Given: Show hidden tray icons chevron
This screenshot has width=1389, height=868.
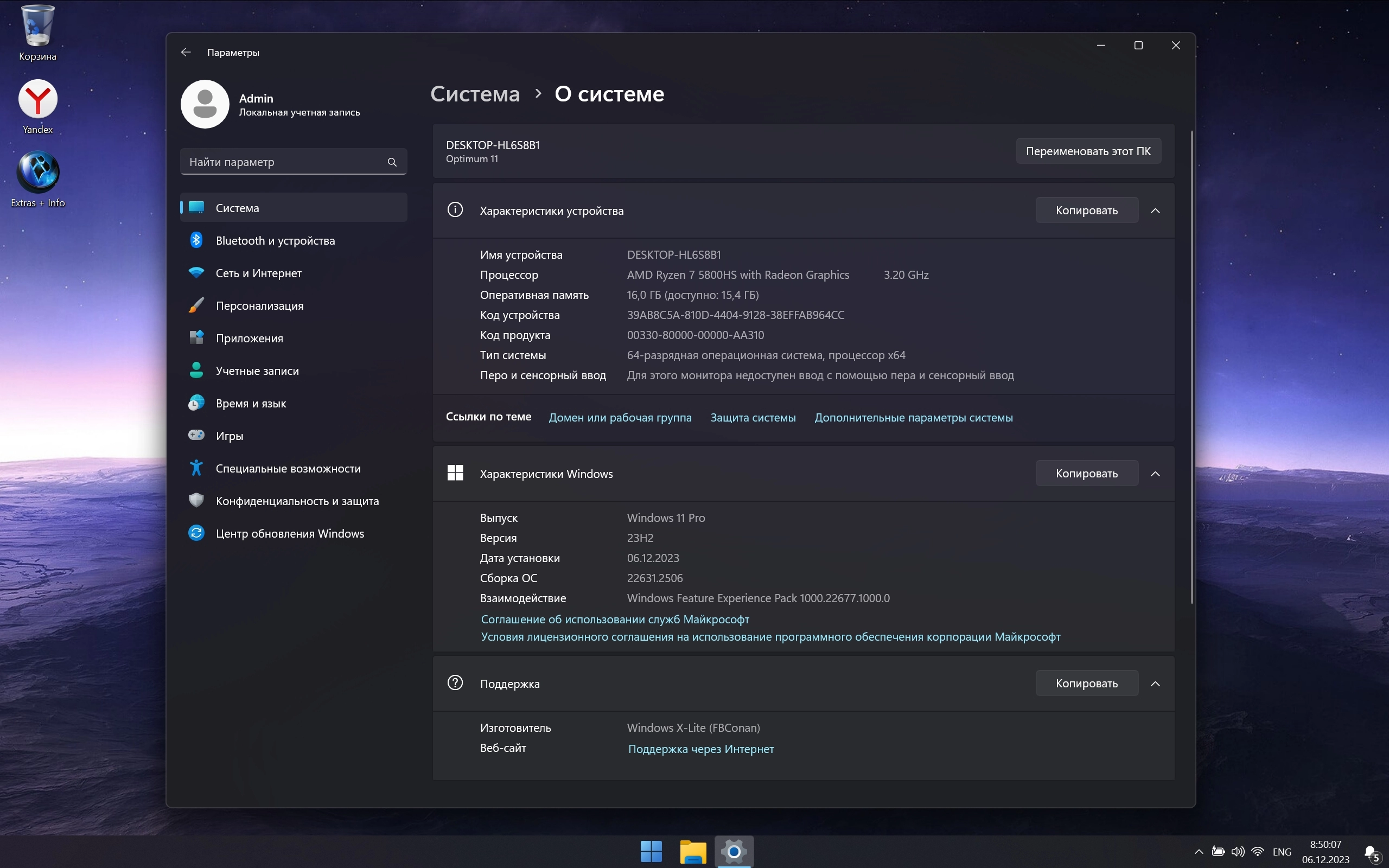Looking at the screenshot, I should (1199, 852).
